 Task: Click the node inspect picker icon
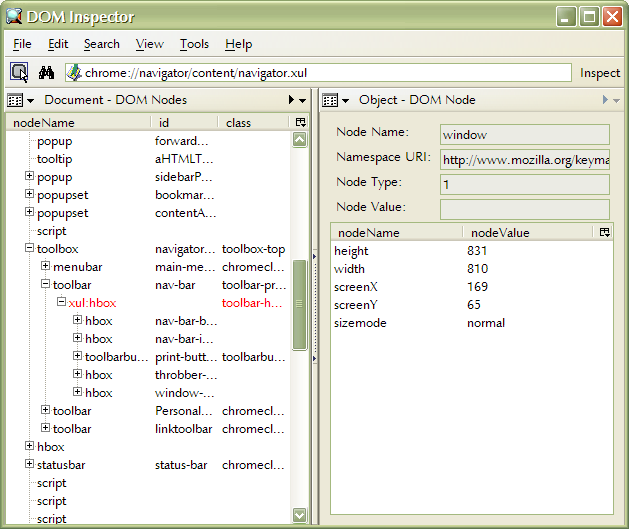19,72
